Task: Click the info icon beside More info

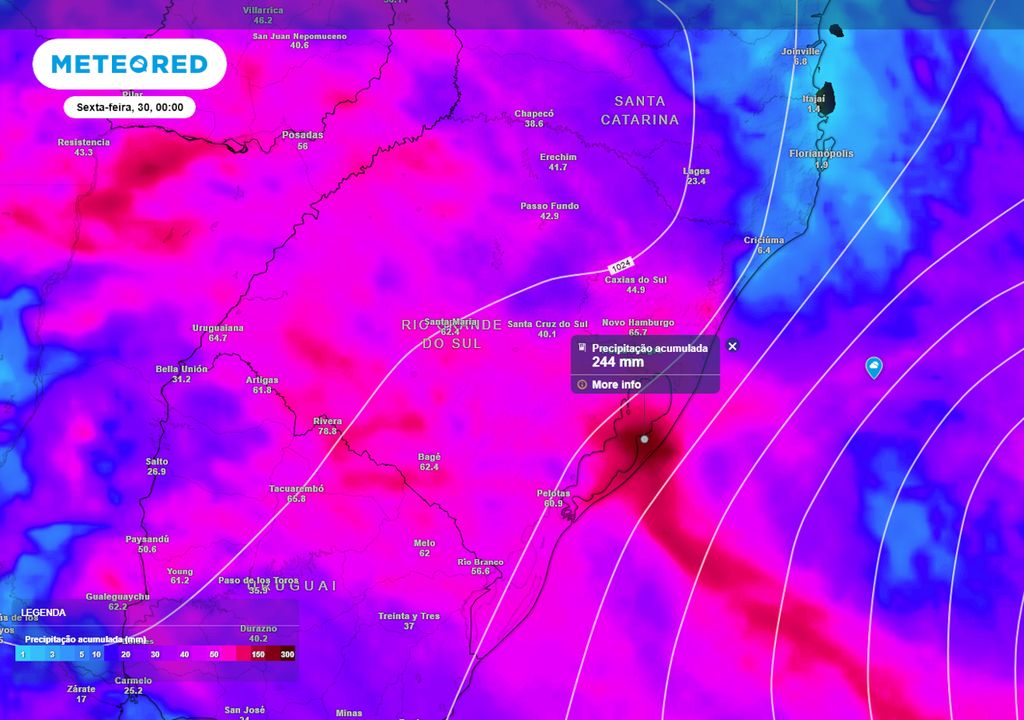Action: (582, 385)
